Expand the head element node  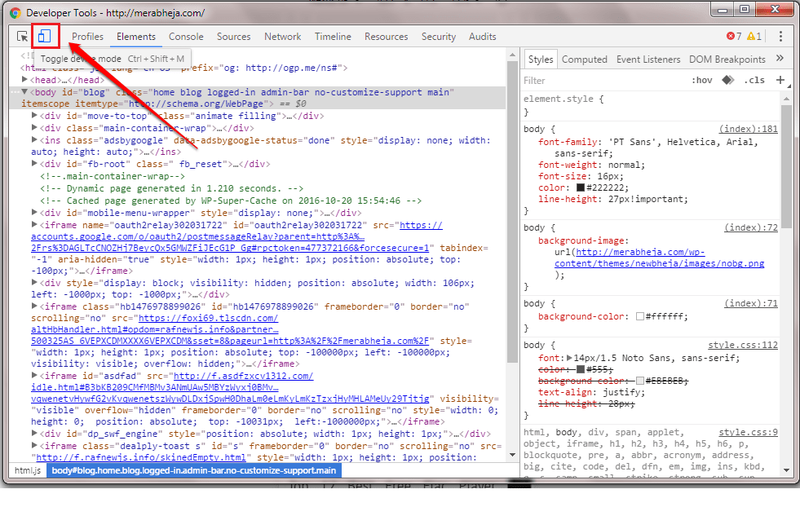click(x=24, y=80)
